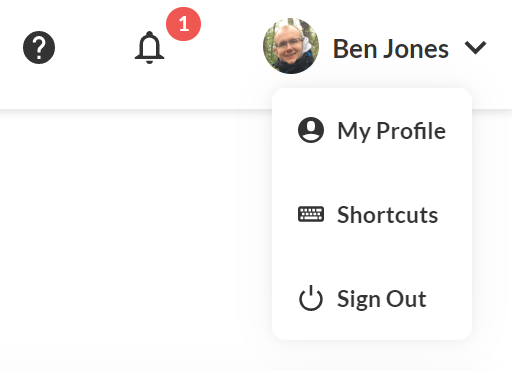Collapse the user menu using the chevron

point(475,48)
